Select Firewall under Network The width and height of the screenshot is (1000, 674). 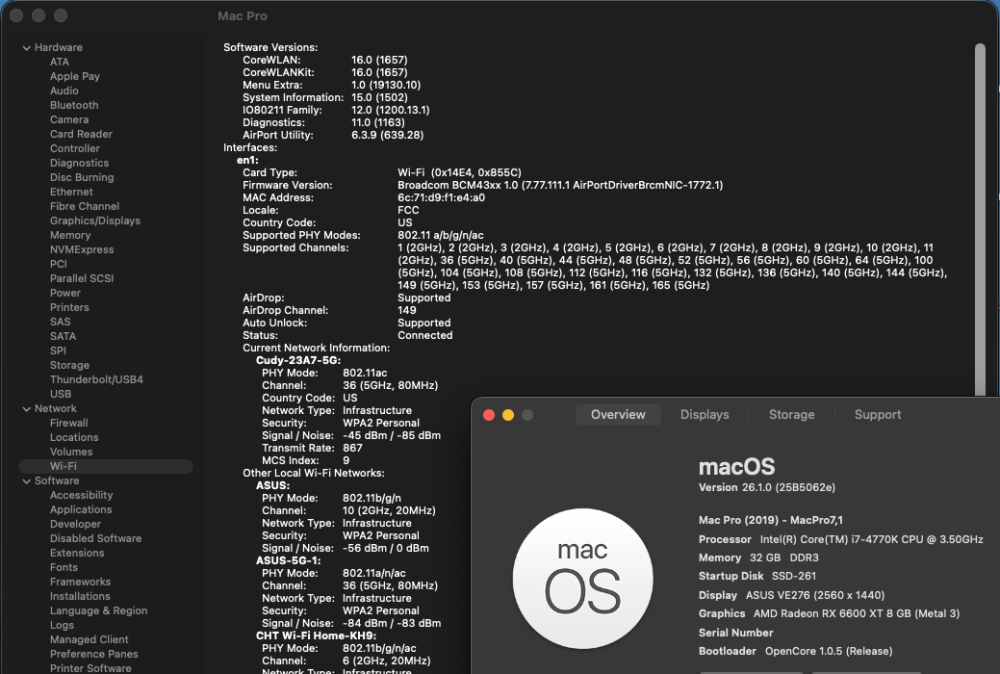(69, 423)
